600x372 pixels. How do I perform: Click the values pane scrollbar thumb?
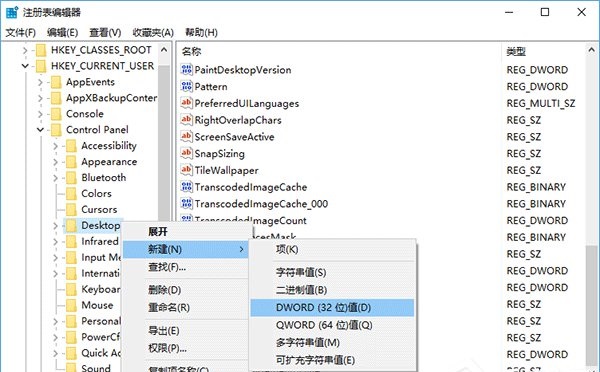click(x=592, y=304)
